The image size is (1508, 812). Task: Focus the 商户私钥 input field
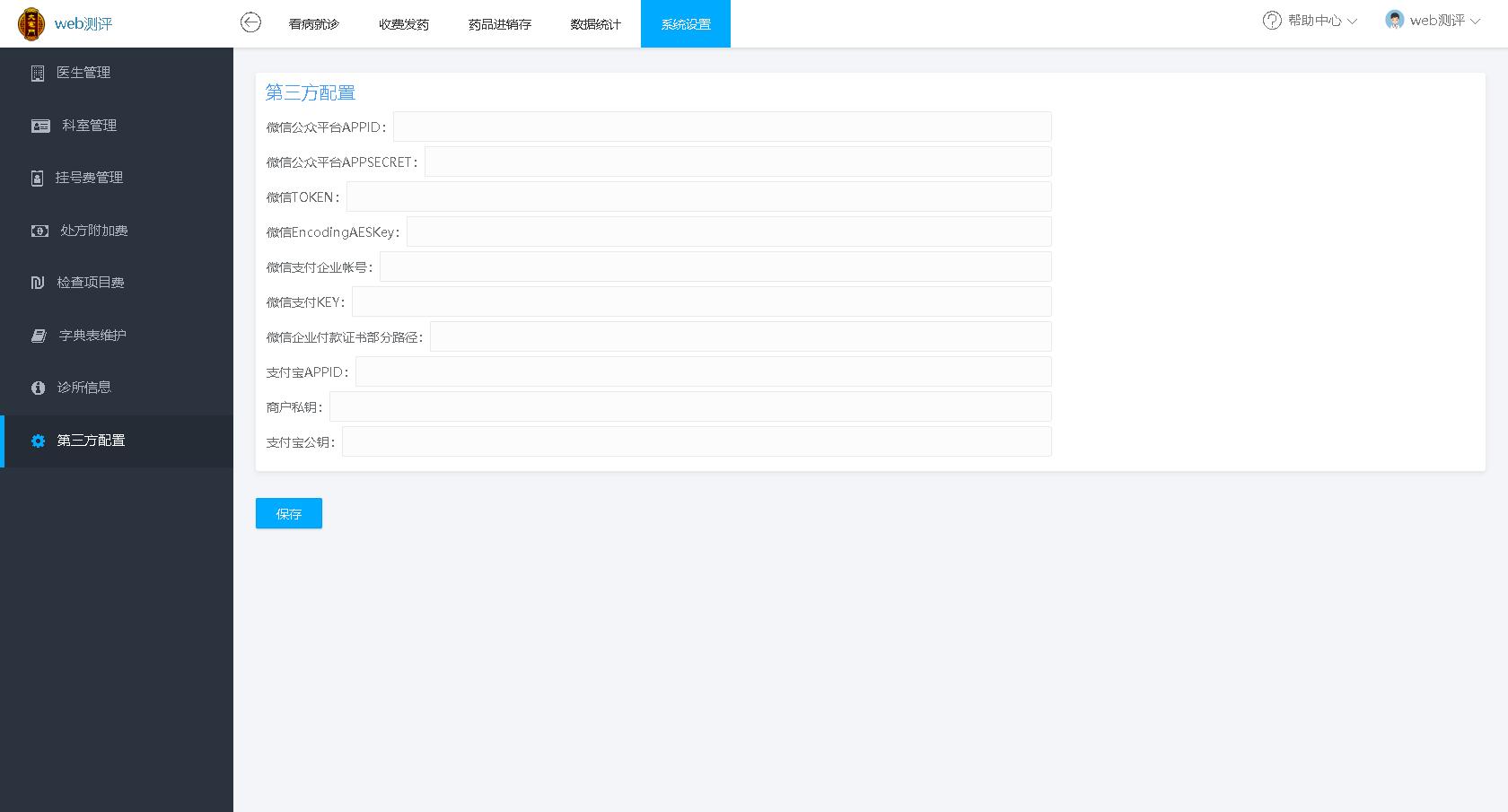690,406
